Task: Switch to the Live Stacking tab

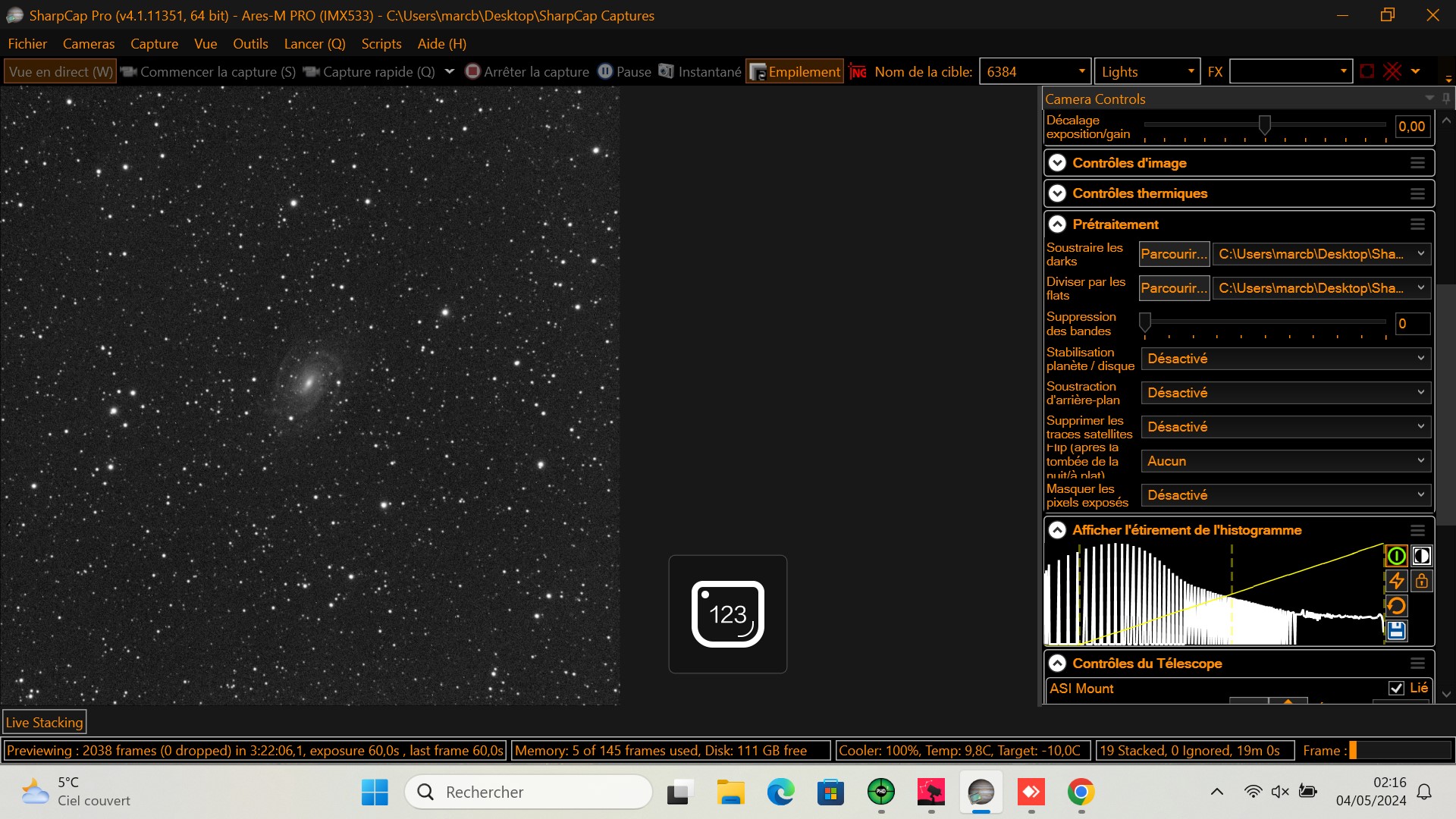Action: click(x=44, y=721)
